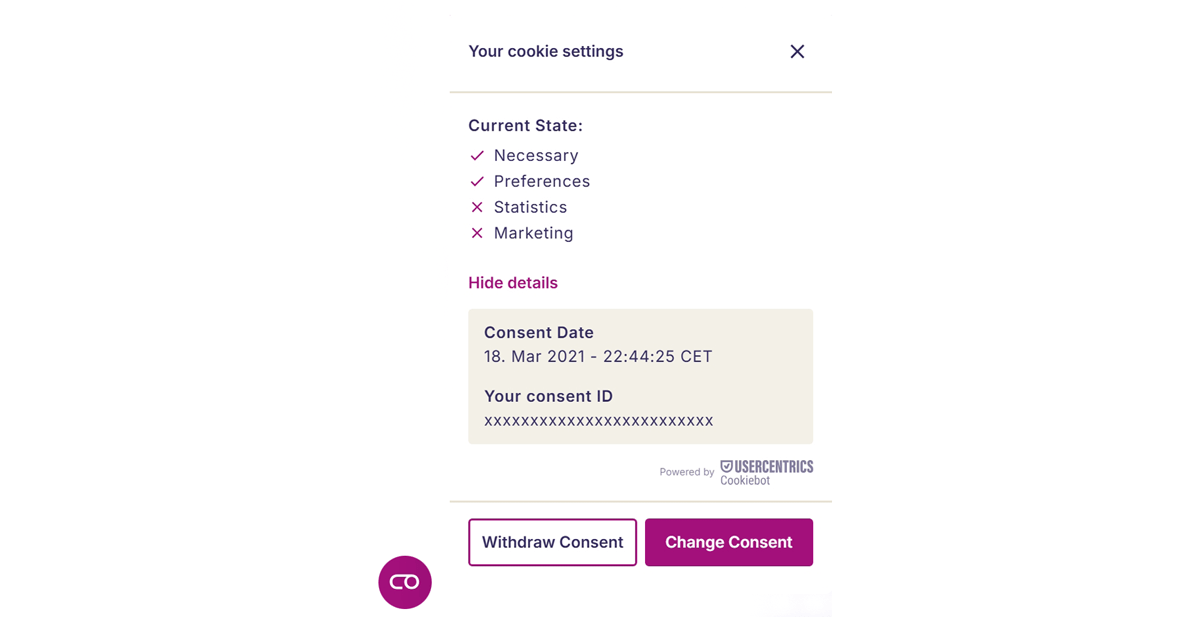The image size is (1200, 617).
Task: Click the Change Consent button
Action: pyautogui.click(x=728, y=542)
